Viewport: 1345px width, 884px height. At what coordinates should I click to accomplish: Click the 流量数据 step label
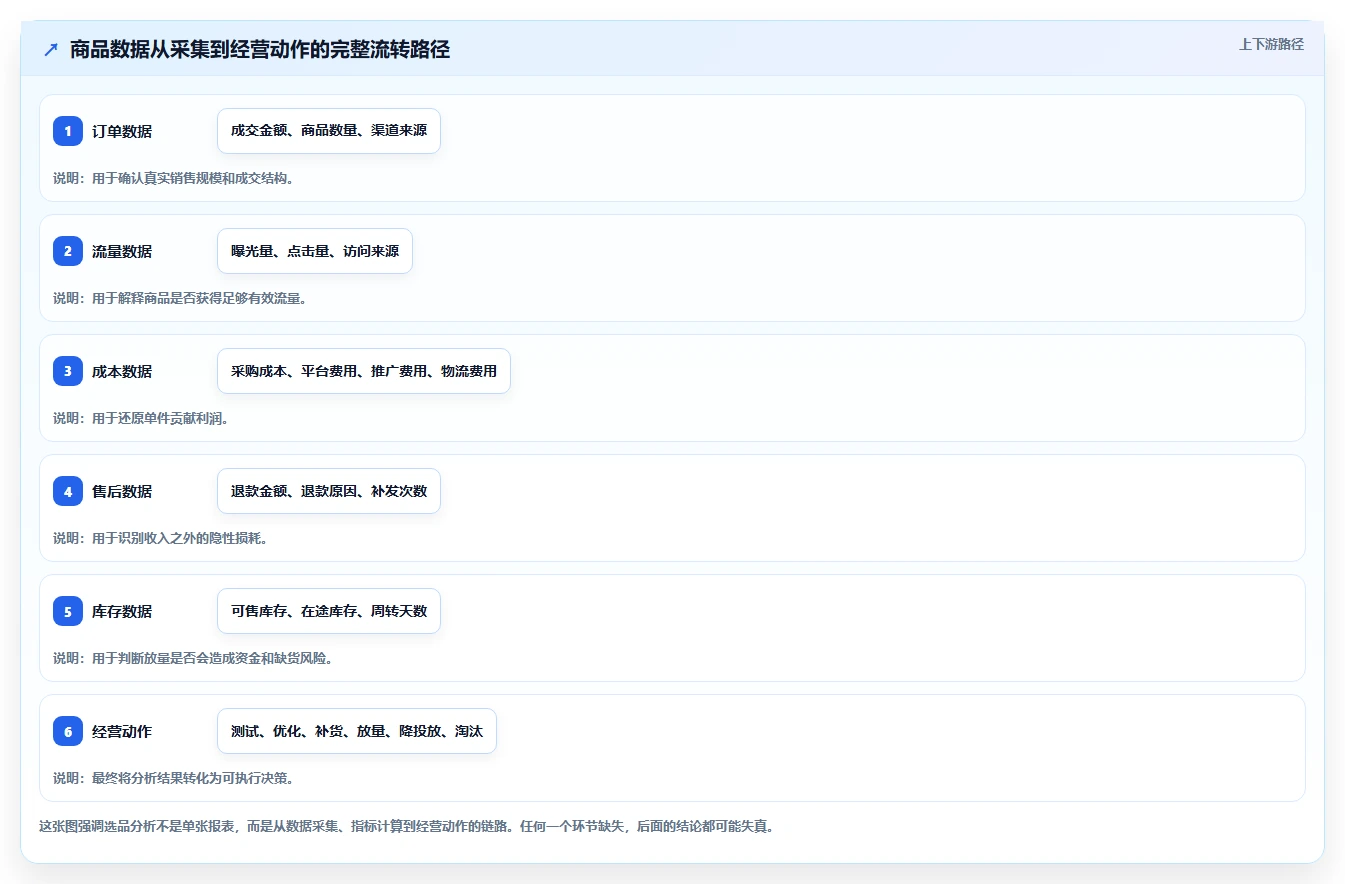pyautogui.click(x=122, y=251)
